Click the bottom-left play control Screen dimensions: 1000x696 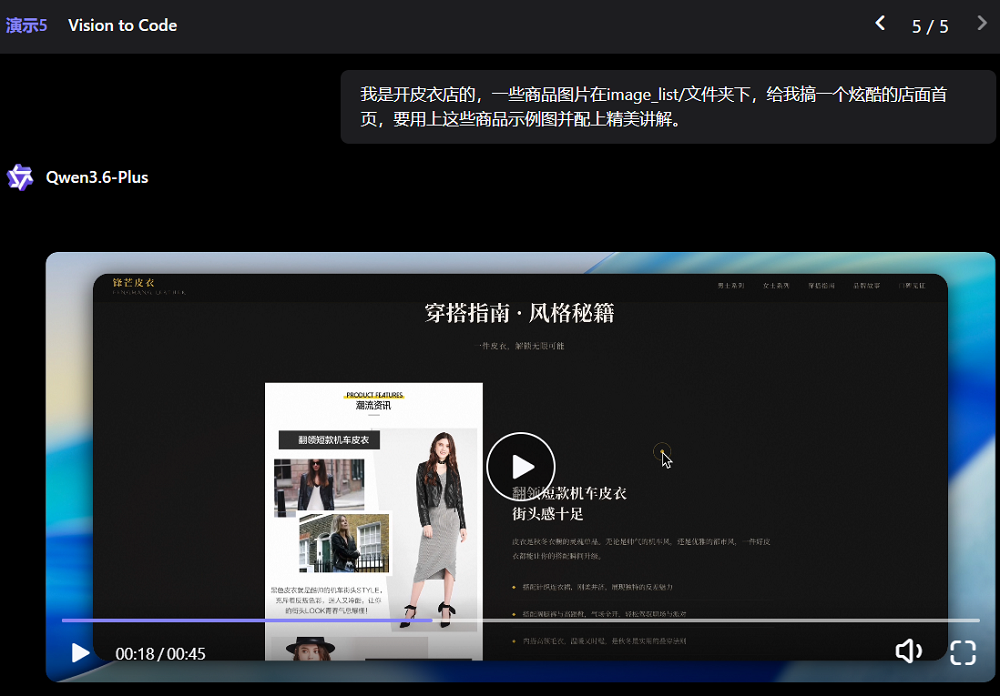coord(79,653)
